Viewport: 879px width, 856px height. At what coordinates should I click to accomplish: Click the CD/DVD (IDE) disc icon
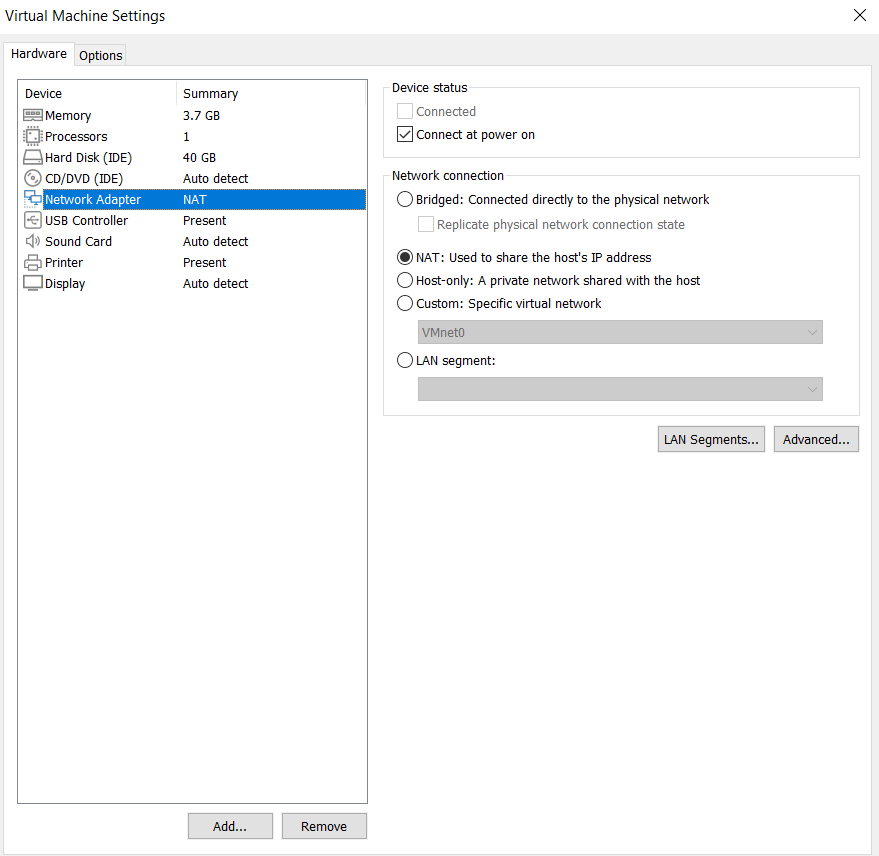(x=32, y=179)
